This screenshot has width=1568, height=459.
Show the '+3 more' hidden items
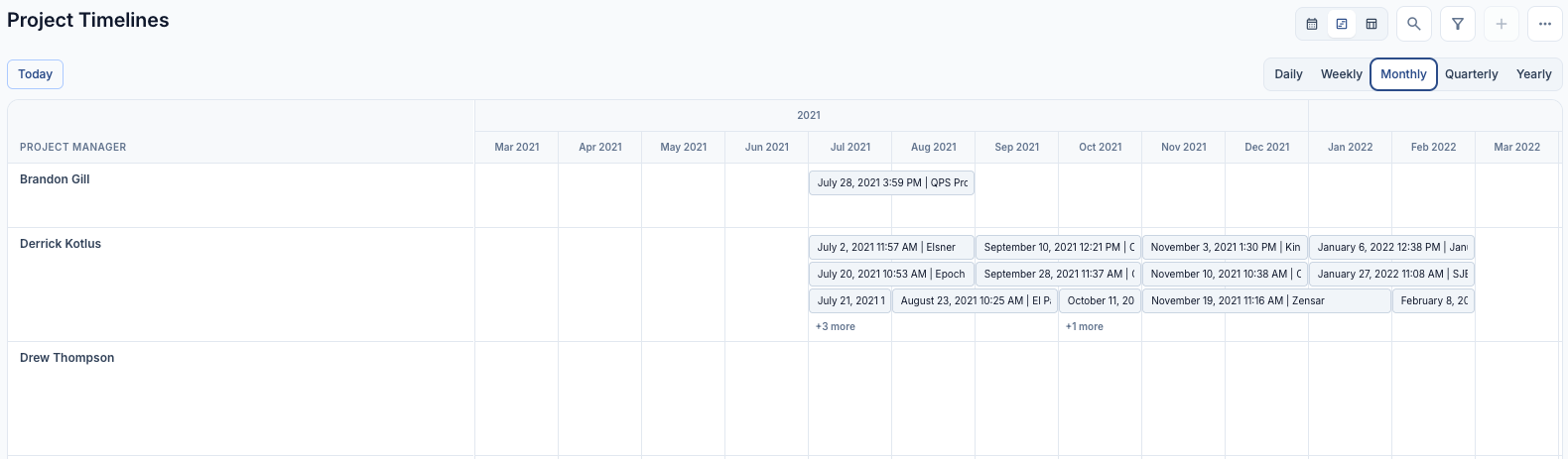(x=835, y=326)
